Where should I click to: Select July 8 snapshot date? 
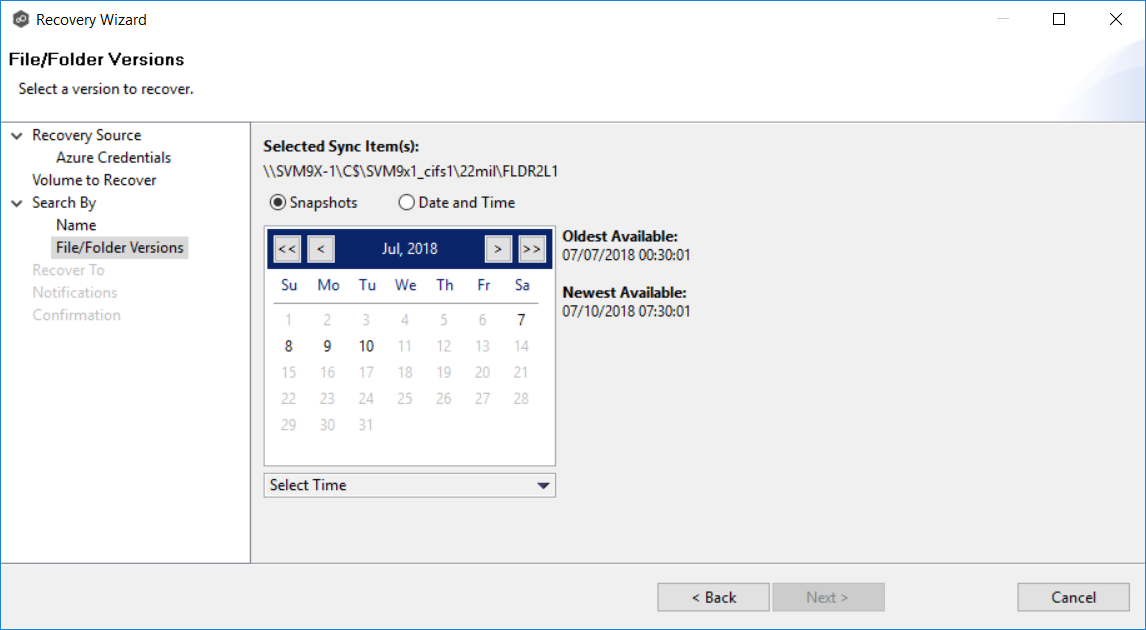point(289,346)
